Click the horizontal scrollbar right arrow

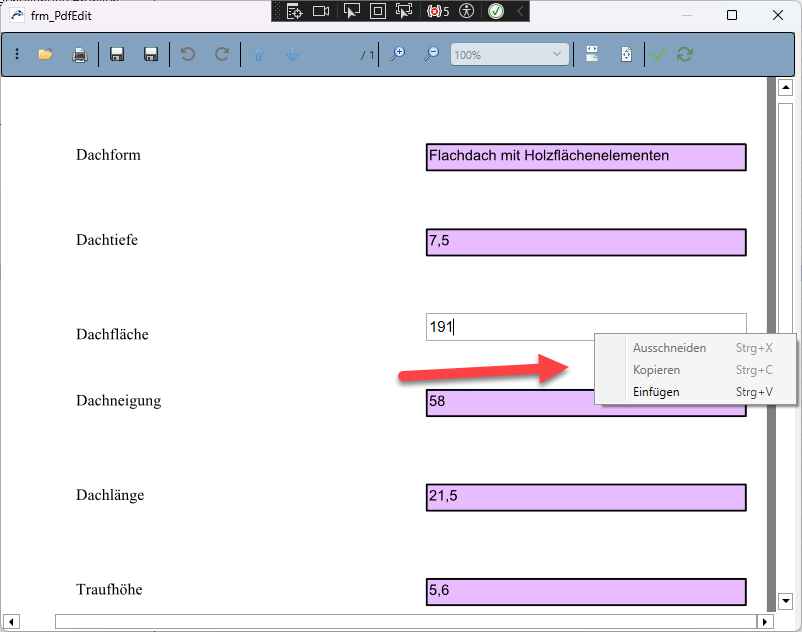coord(765,622)
